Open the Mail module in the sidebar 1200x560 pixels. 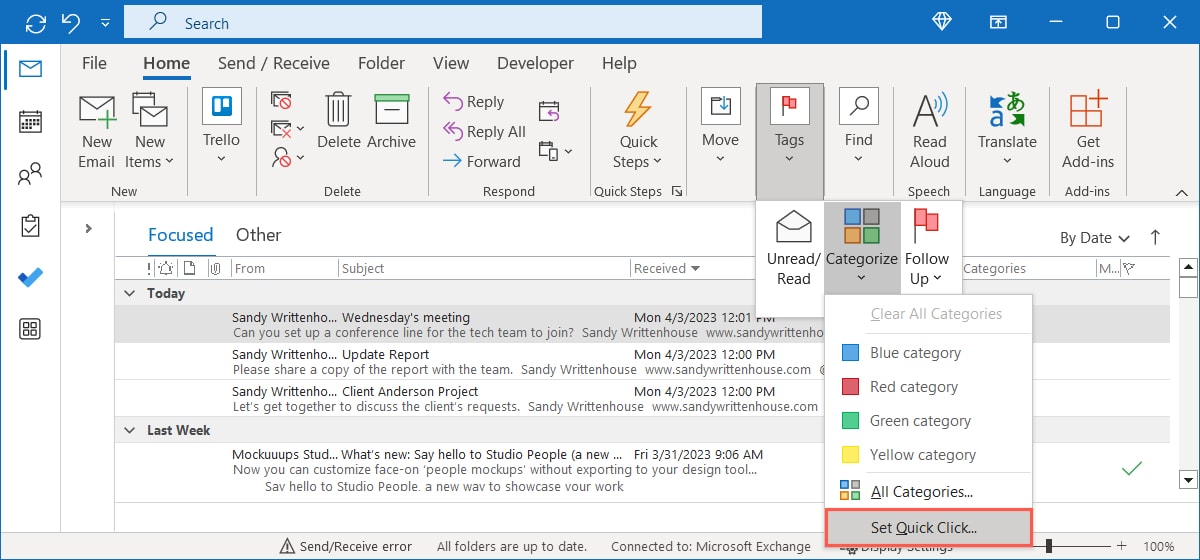[x=30, y=69]
